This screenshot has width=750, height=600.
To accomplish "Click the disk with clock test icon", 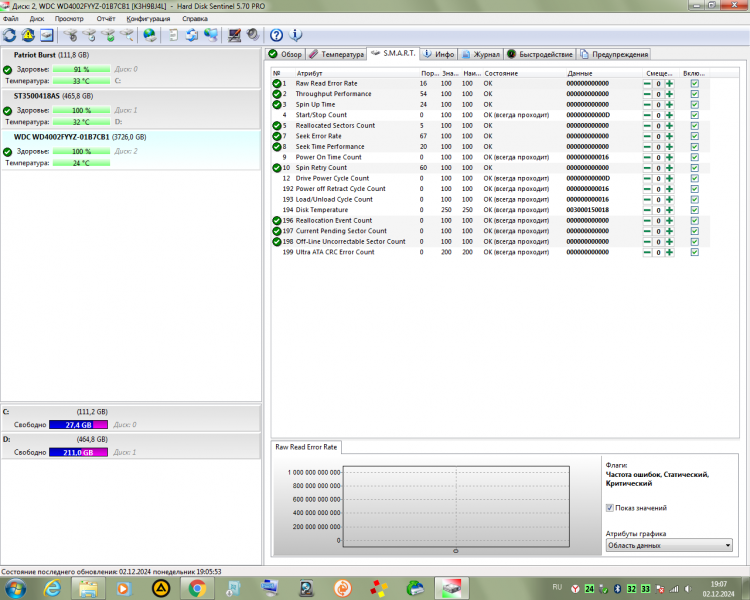I will 89,35.
